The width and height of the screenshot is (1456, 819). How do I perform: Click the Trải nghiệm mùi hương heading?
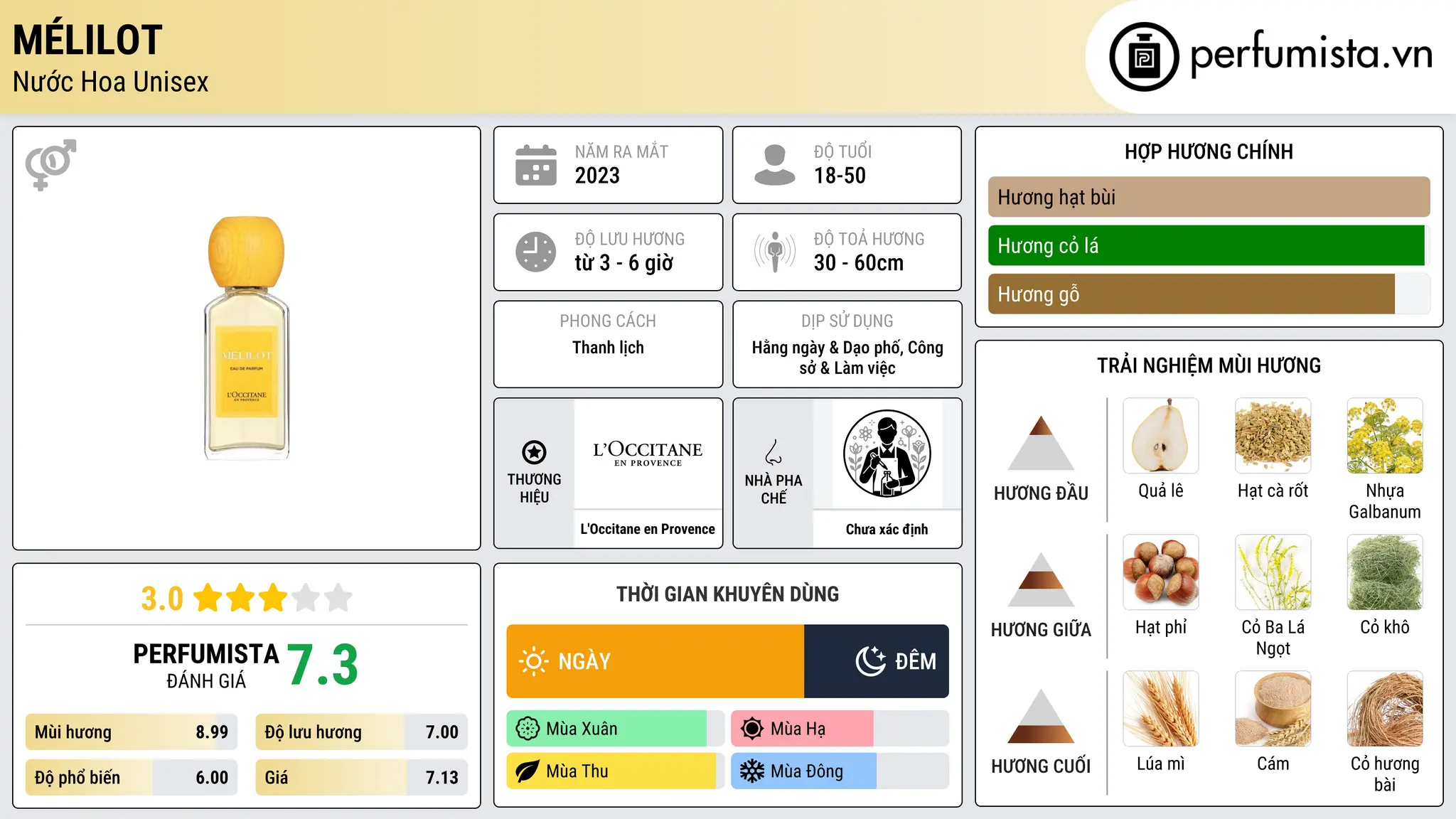[x=1209, y=365]
